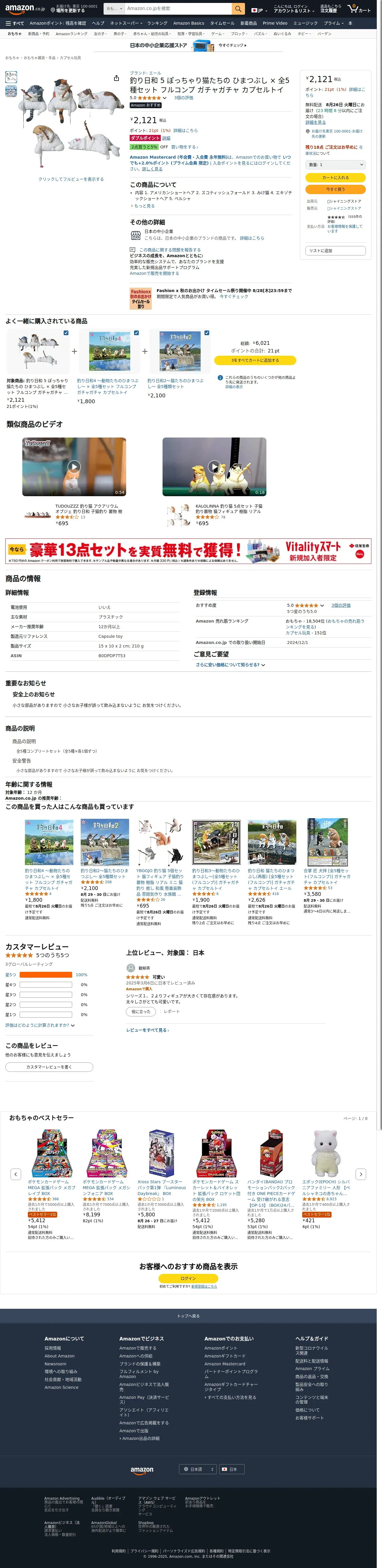Screen dimensions: 382x1568
Task: Click the share icon above the product image
Action: (116, 78)
